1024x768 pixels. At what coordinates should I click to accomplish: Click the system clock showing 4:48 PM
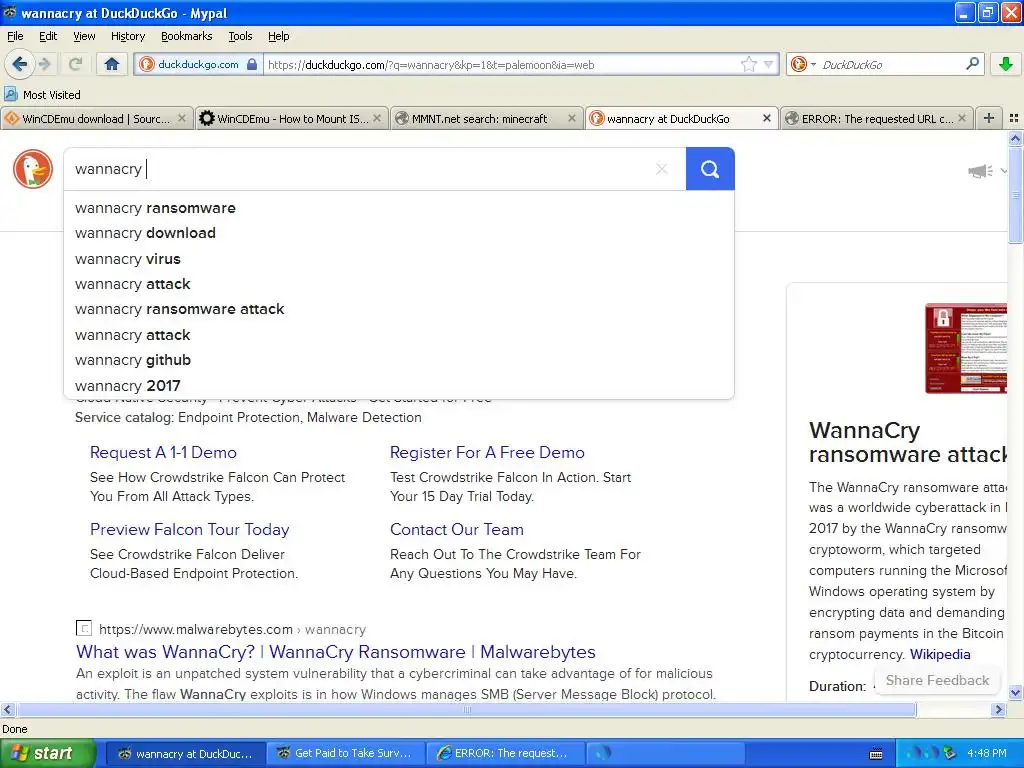pyautogui.click(x=987, y=754)
